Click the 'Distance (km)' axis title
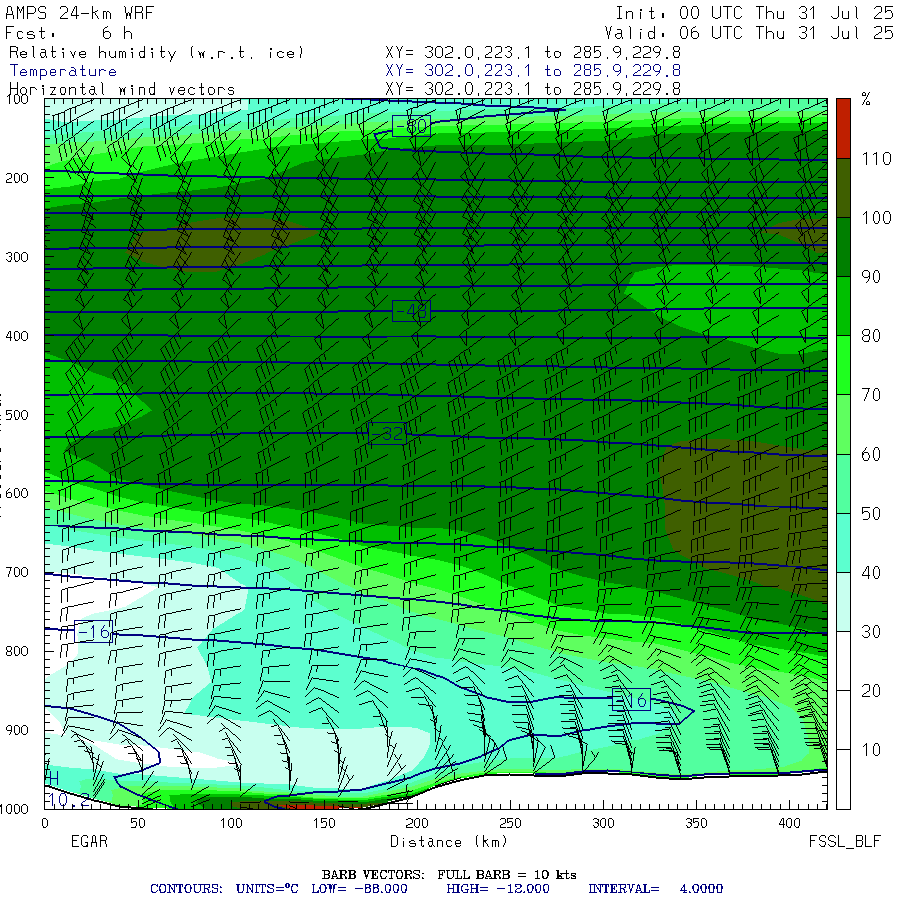 click(449, 842)
